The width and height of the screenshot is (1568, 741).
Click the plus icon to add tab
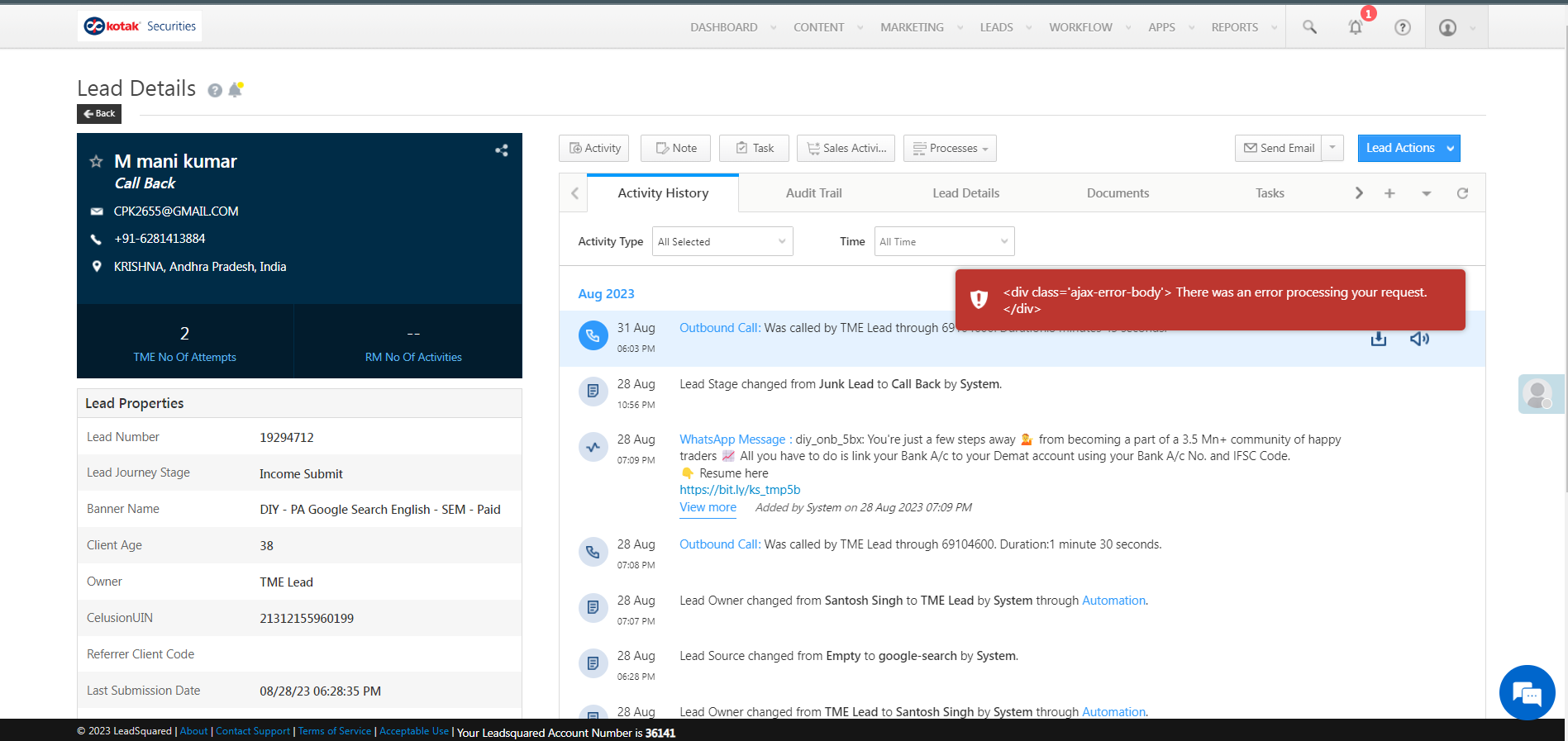(1389, 193)
